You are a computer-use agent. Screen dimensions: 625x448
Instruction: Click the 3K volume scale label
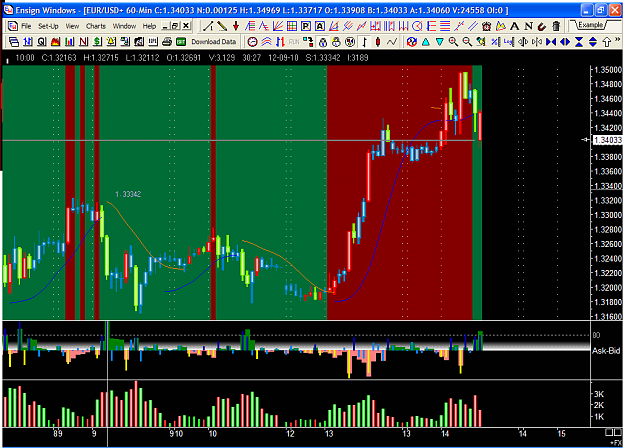click(x=599, y=394)
